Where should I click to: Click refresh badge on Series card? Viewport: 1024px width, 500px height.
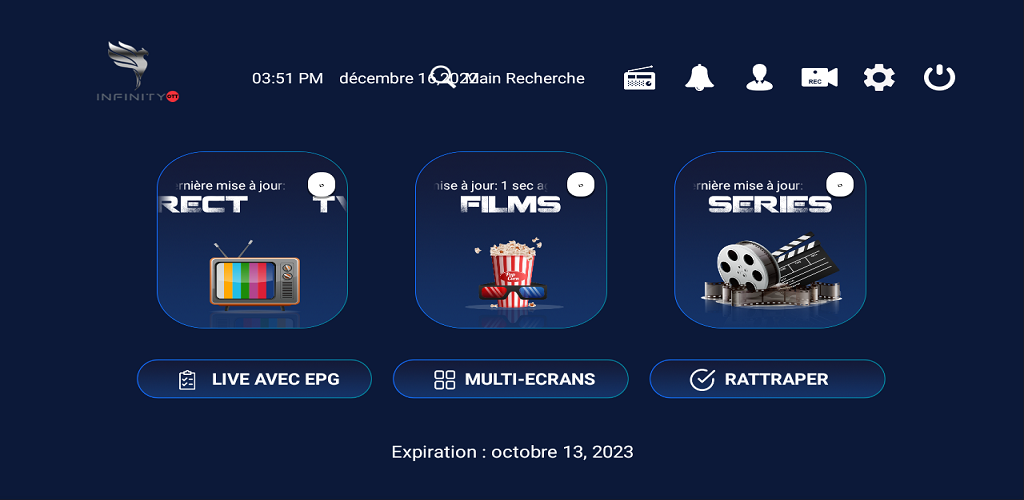click(x=840, y=185)
